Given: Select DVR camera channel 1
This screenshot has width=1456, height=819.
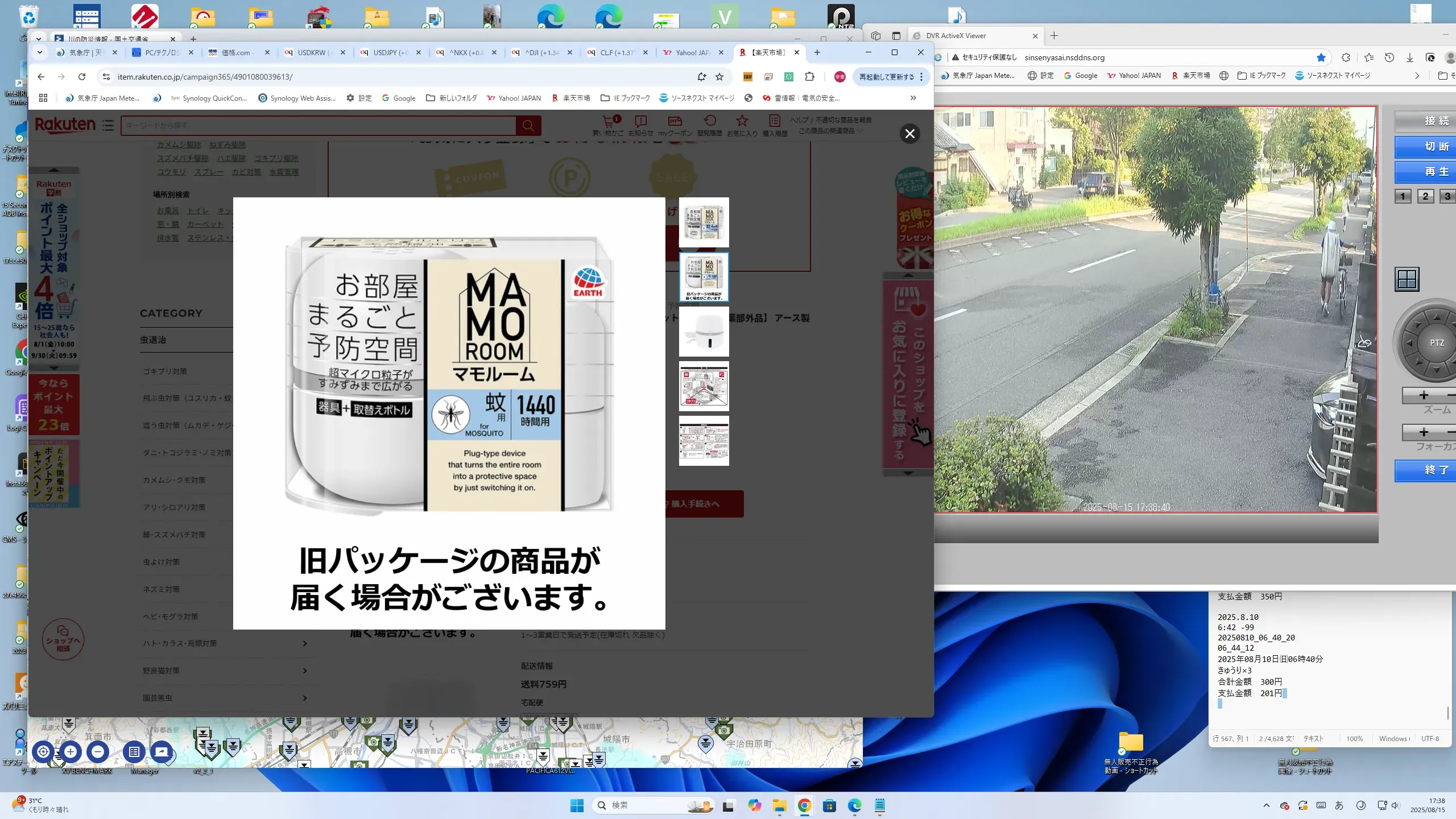Looking at the screenshot, I should click(x=1403, y=196).
